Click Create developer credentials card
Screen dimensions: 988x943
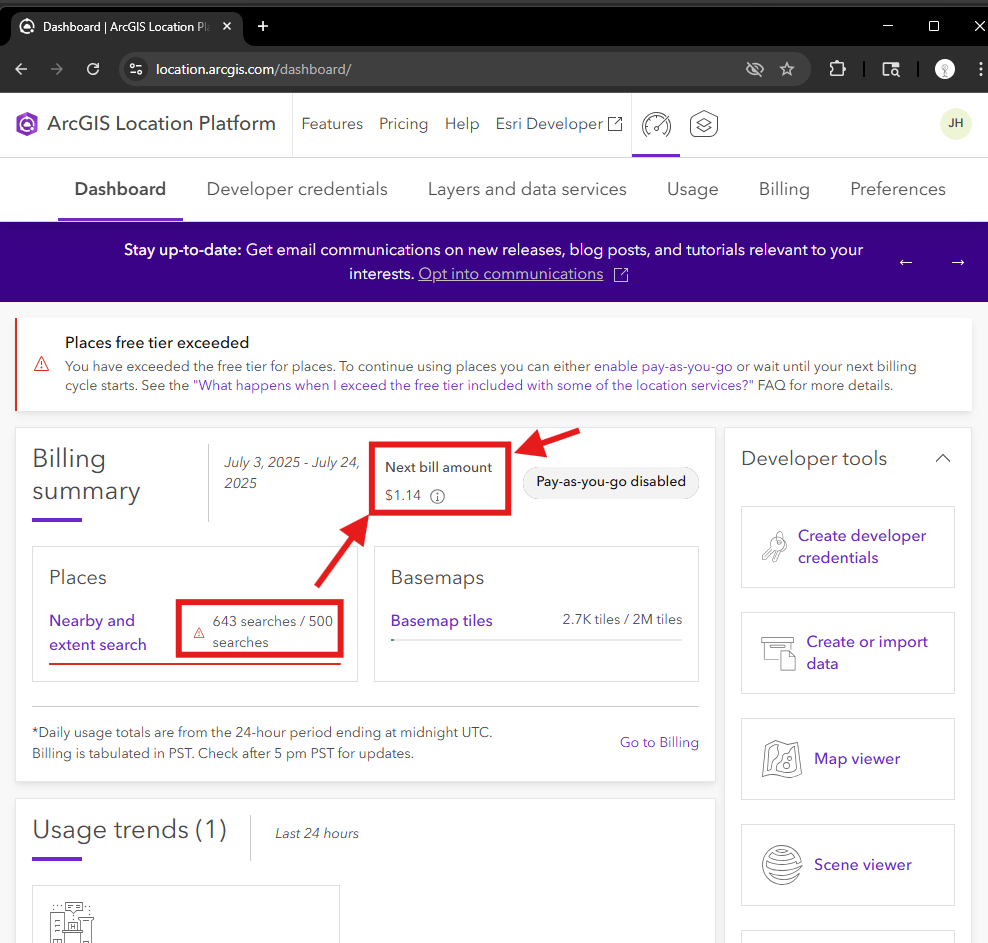tap(847, 547)
